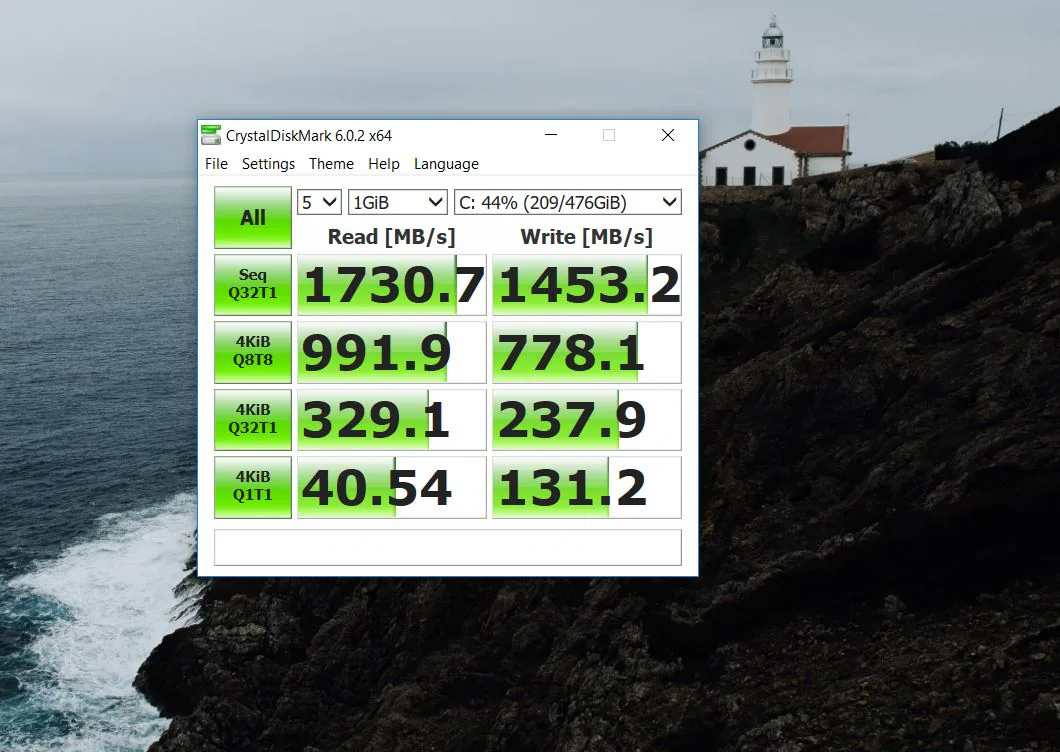1060x752 pixels.
Task: Open the Language menu
Action: pyautogui.click(x=446, y=164)
